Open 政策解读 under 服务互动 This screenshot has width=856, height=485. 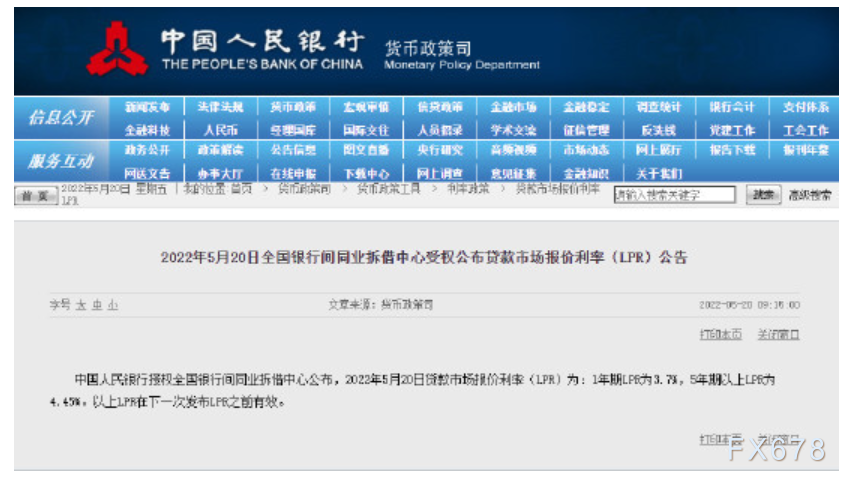click(221, 150)
